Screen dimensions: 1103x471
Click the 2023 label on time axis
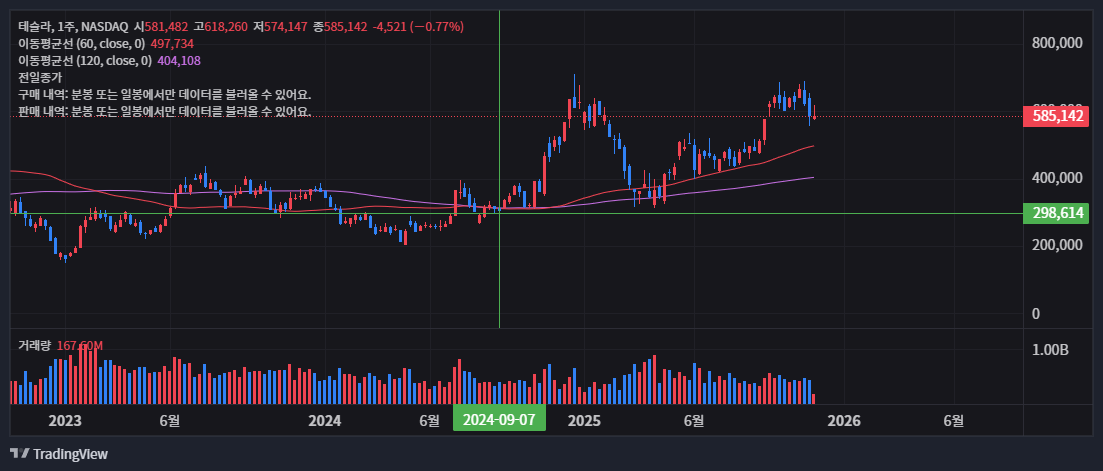click(65, 420)
